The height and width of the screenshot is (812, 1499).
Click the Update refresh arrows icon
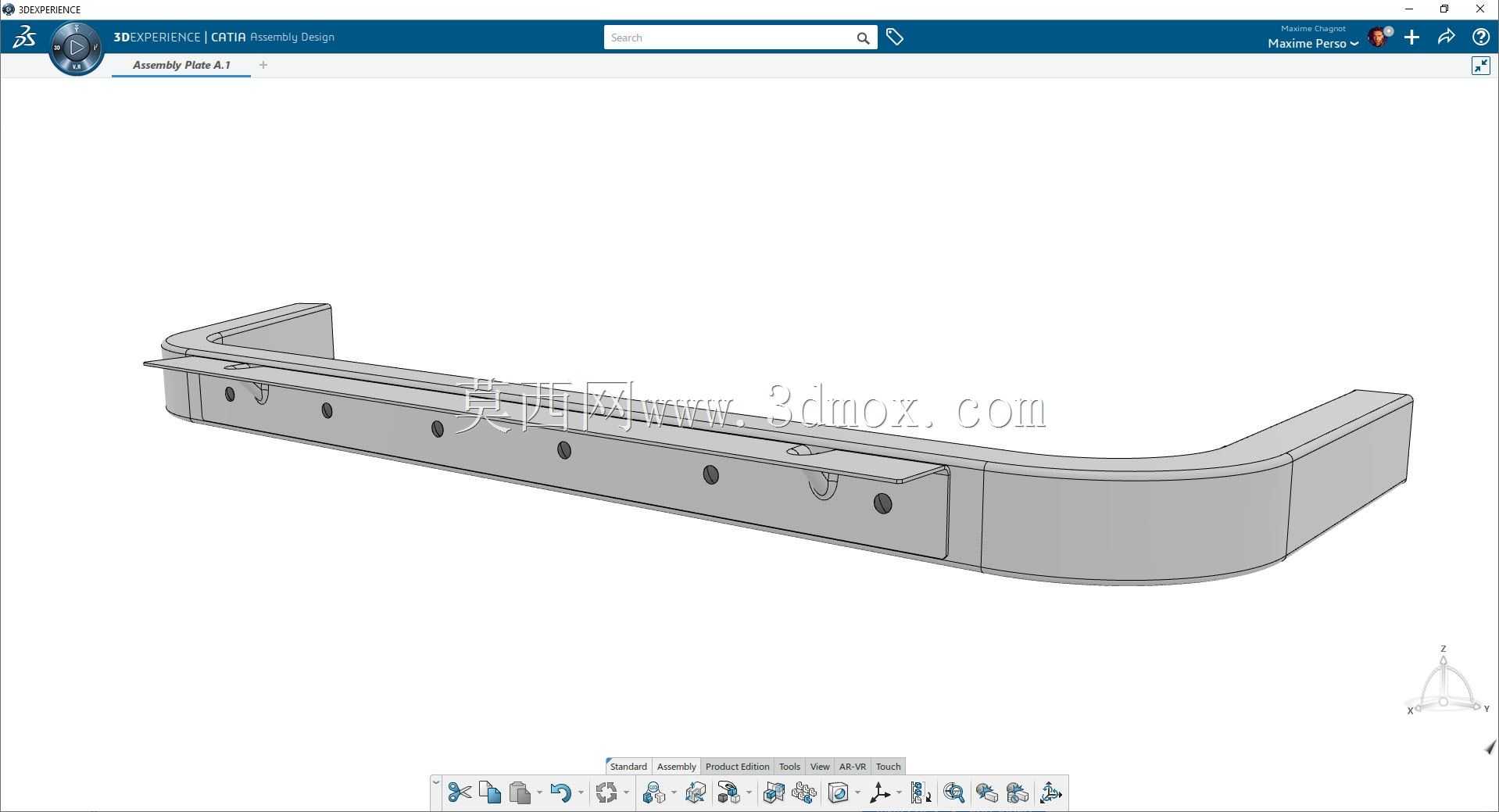click(606, 792)
